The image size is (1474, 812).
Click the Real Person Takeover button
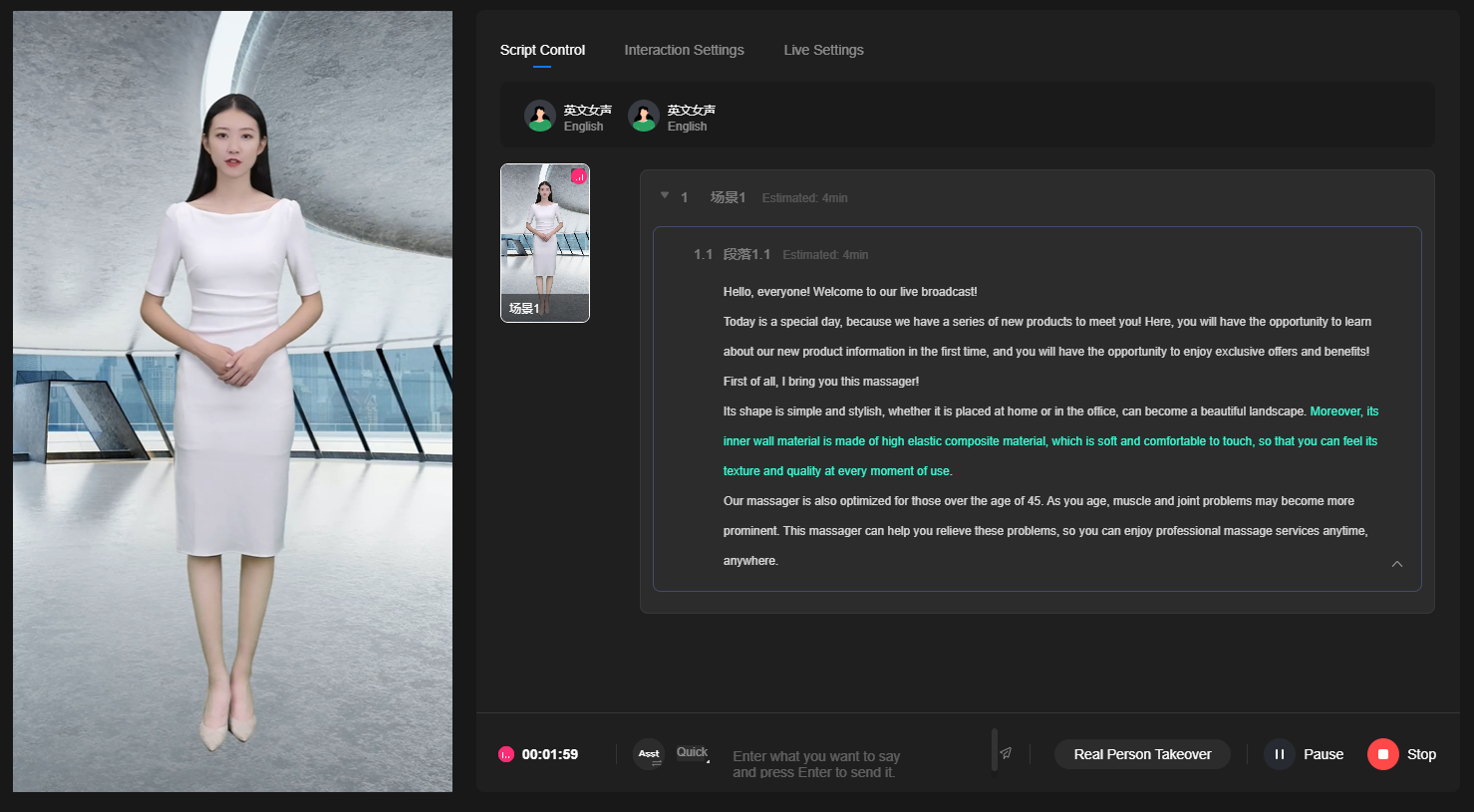(1142, 754)
